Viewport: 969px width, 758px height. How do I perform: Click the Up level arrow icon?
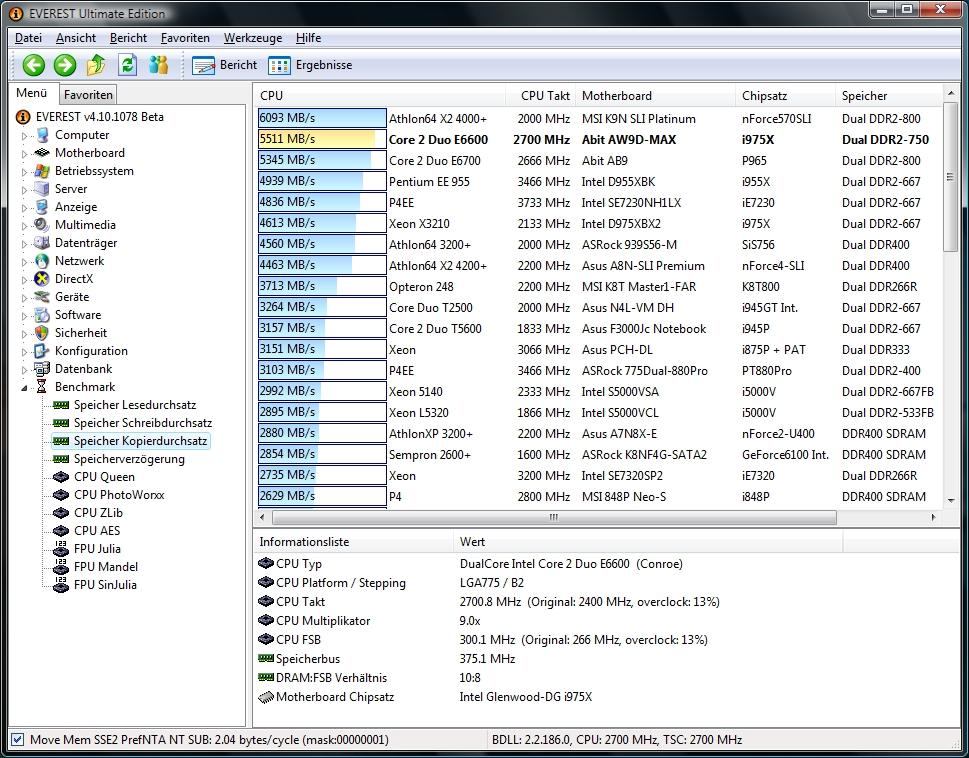coord(96,65)
